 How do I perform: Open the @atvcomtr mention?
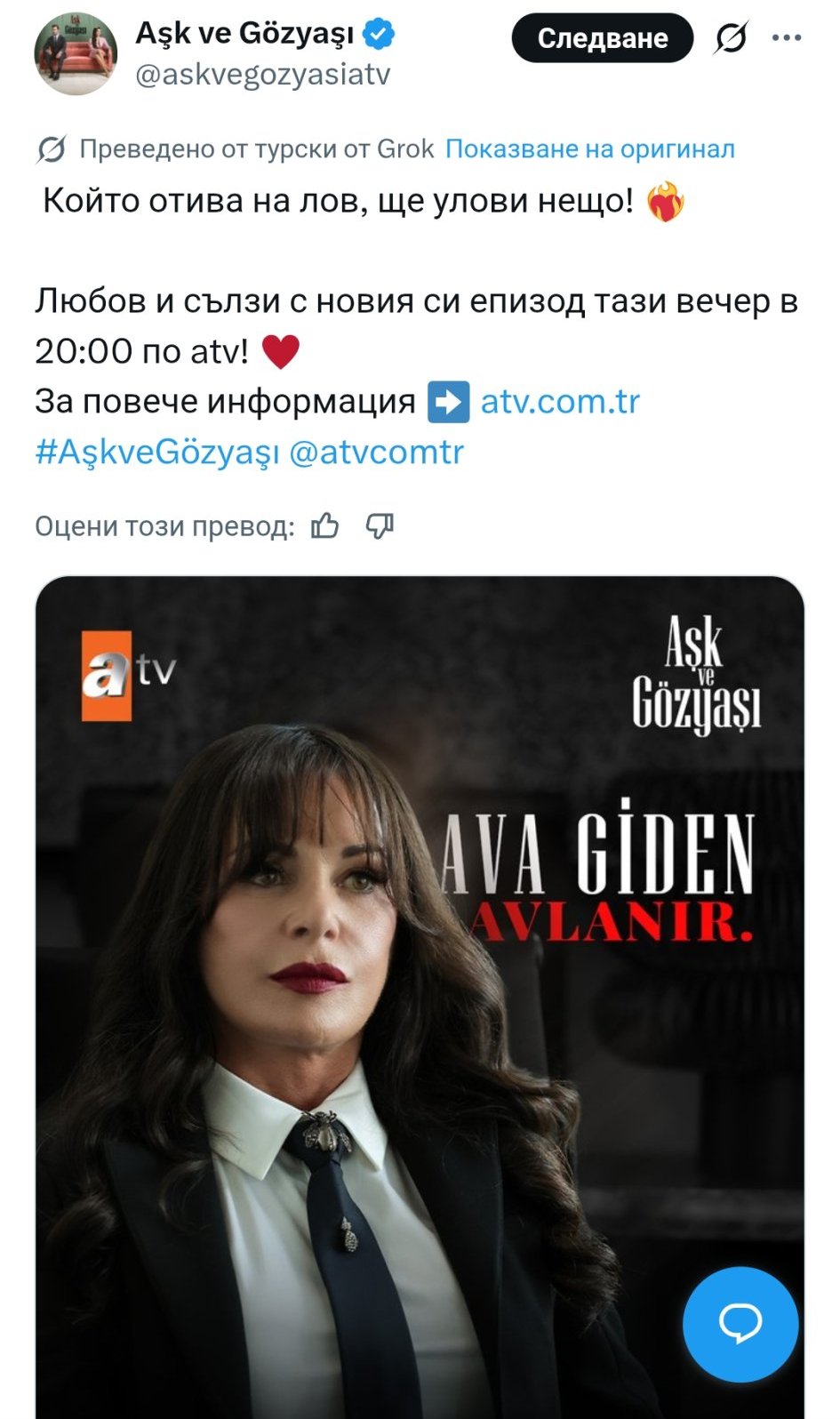point(377,452)
